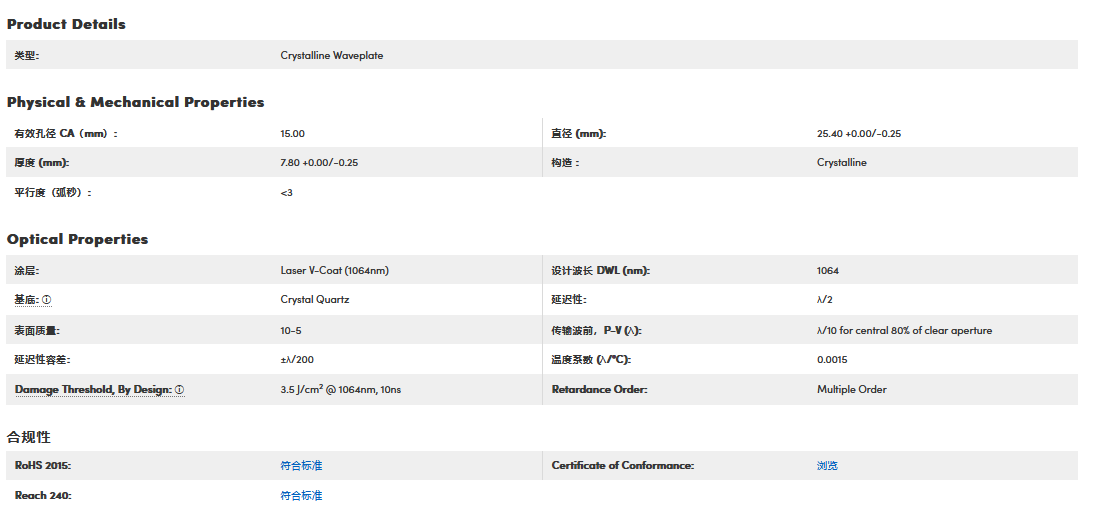Click the Product Details heading
1093x522 pixels.
tap(66, 24)
